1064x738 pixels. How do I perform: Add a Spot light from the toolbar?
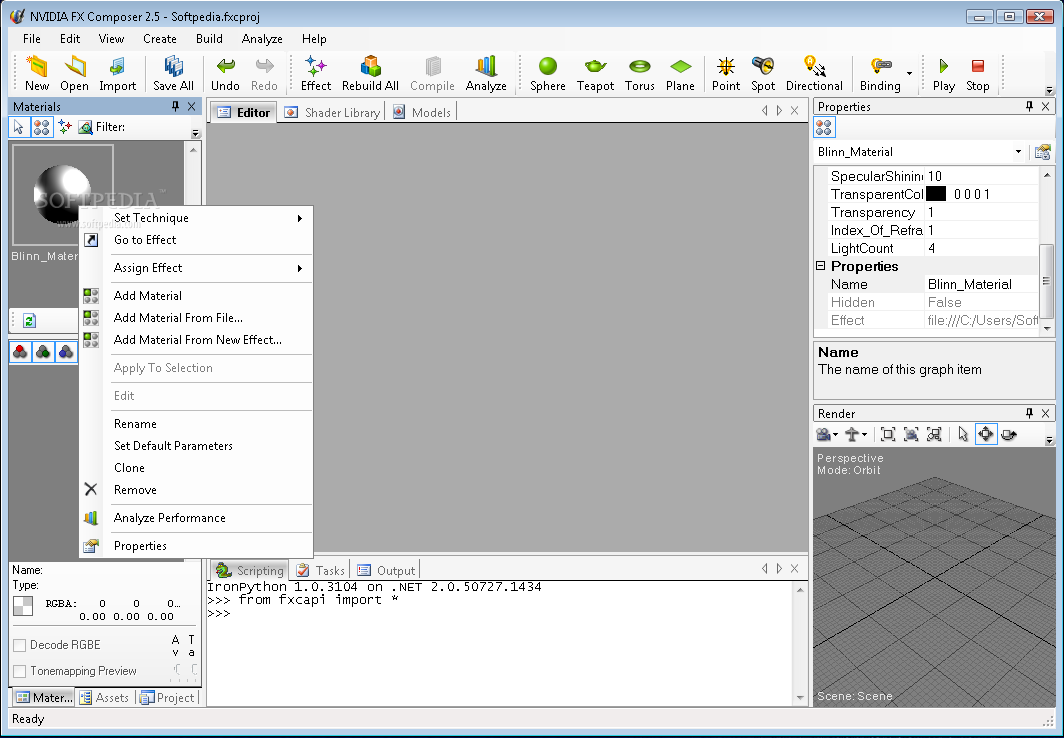[x=763, y=73]
